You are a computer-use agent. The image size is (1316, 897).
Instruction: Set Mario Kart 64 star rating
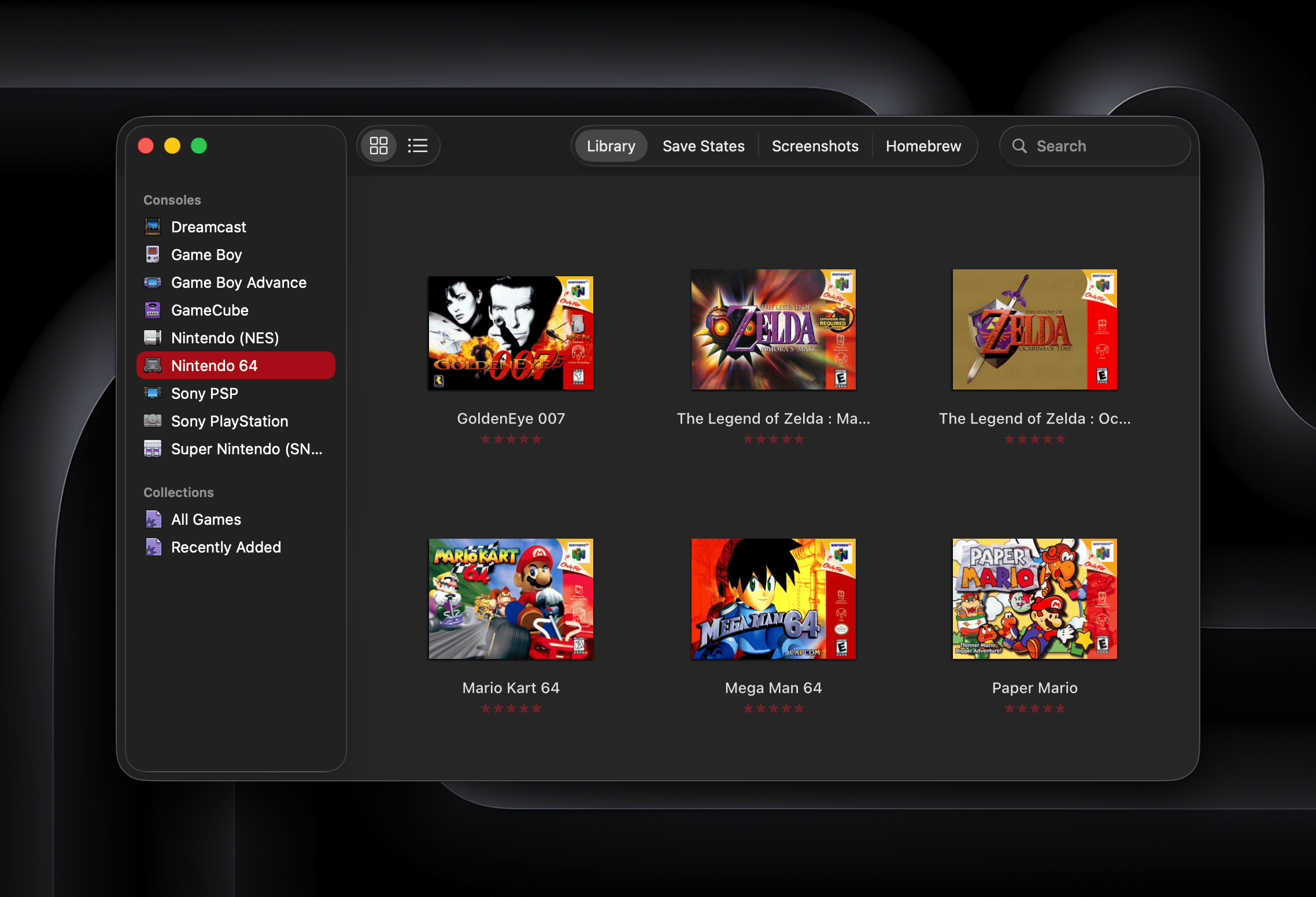coord(511,709)
